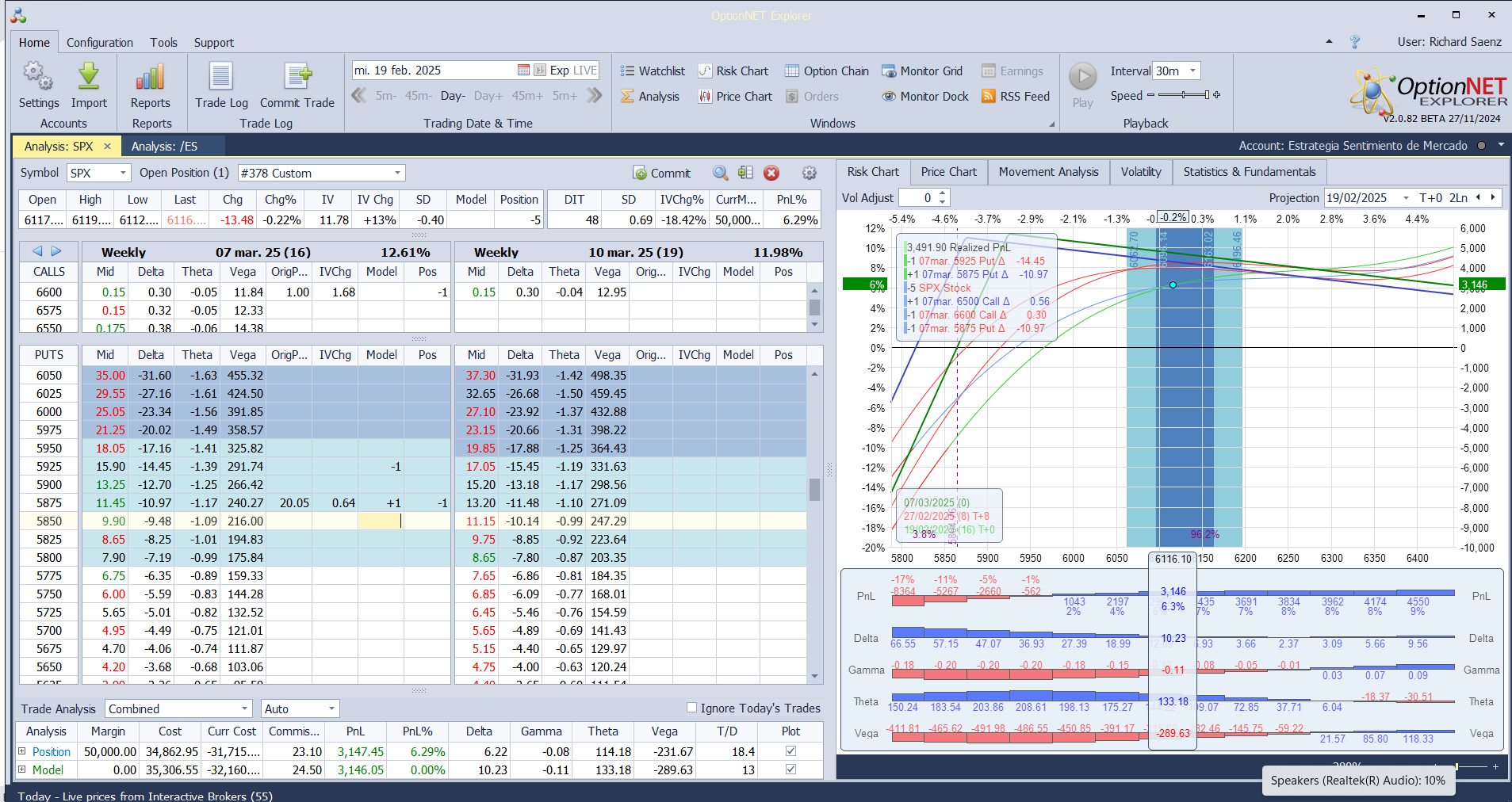
Task: Open the Reports icon
Action: tap(150, 78)
